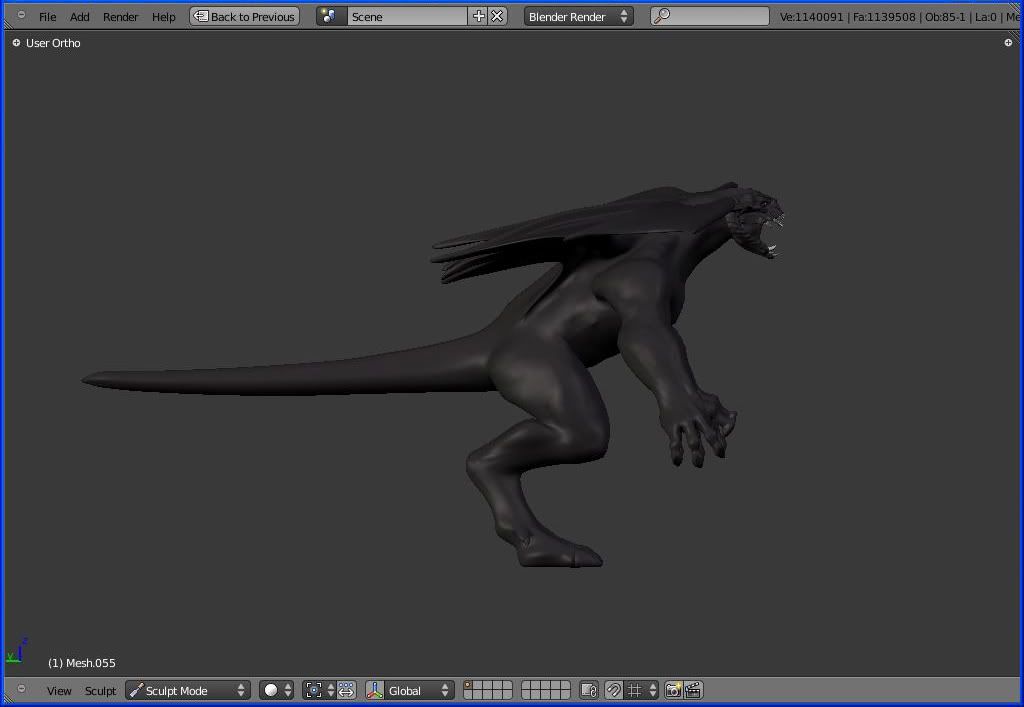This screenshot has width=1024, height=707.
Task: Click the search field in top header
Action: [710, 16]
